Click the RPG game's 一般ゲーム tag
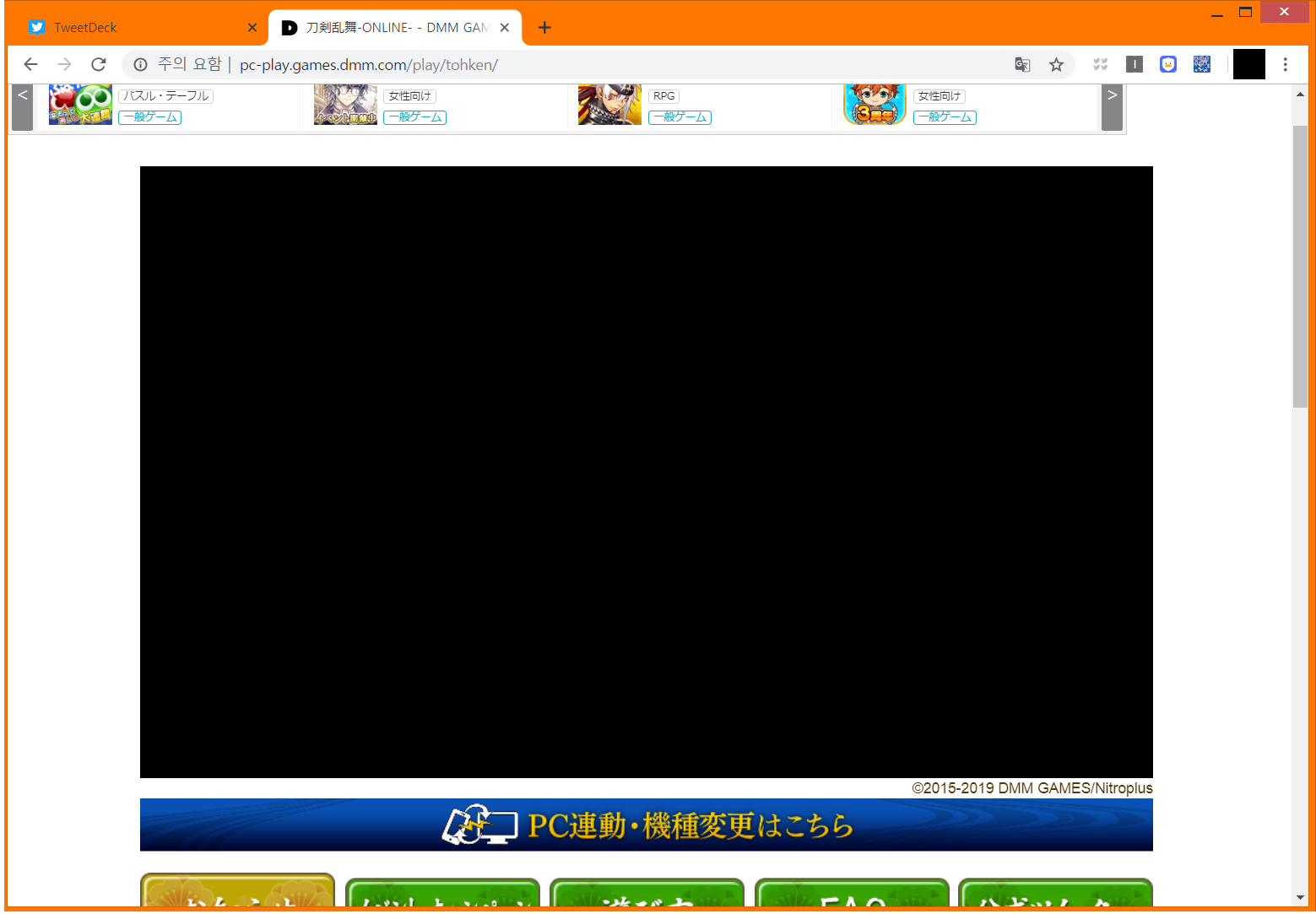 680,117
